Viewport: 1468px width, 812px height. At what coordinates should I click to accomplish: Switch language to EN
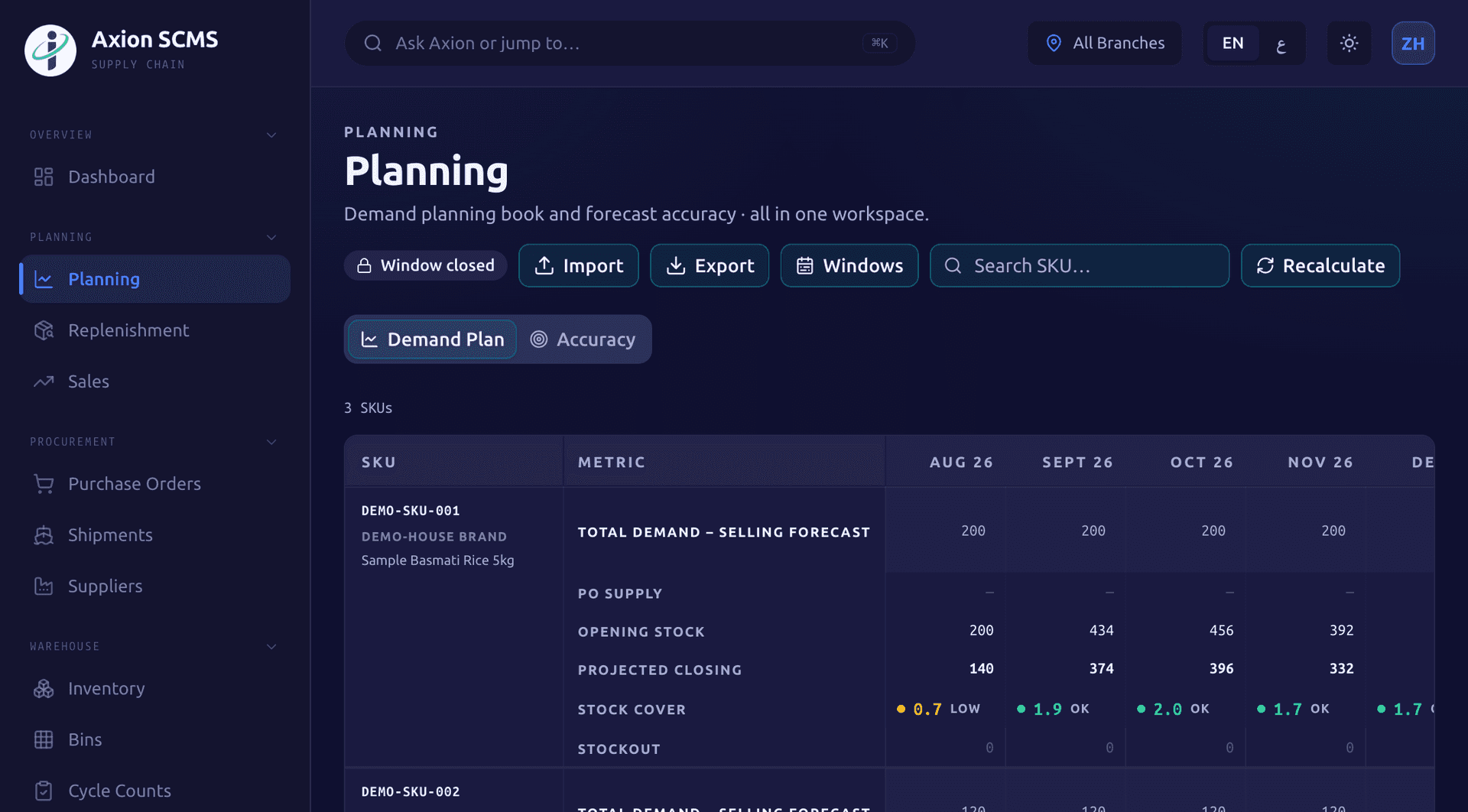[x=1233, y=43]
